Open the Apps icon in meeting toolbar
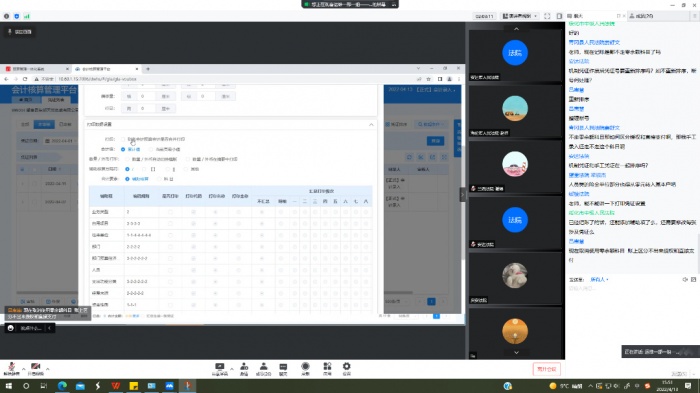700x393 pixels. click(x=327, y=369)
